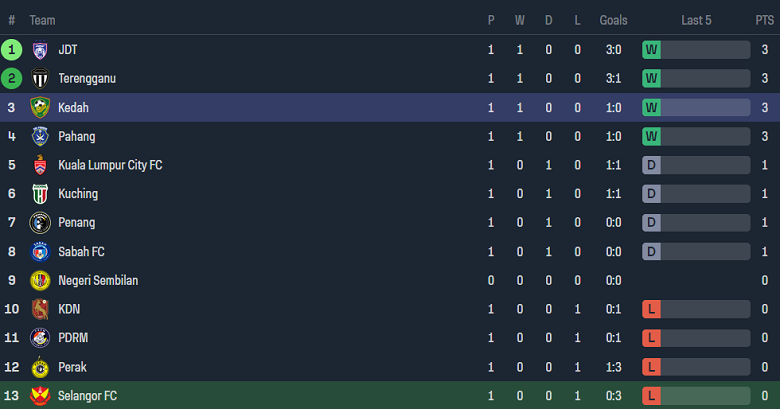Click the red L badge for Perak
780x409 pixels.
(x=651, y=367)
